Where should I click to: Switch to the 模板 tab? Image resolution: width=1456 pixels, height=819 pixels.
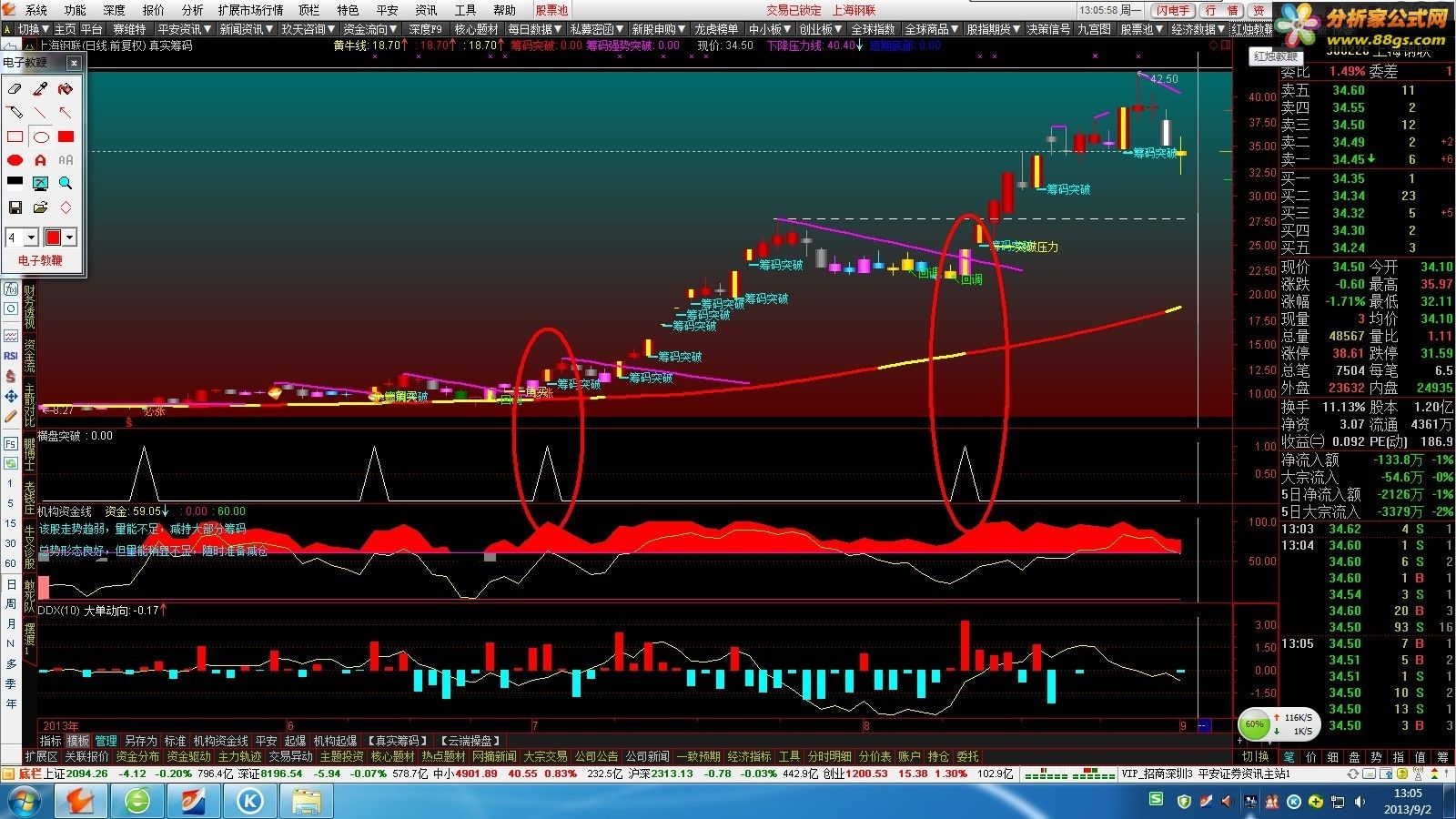78,741
